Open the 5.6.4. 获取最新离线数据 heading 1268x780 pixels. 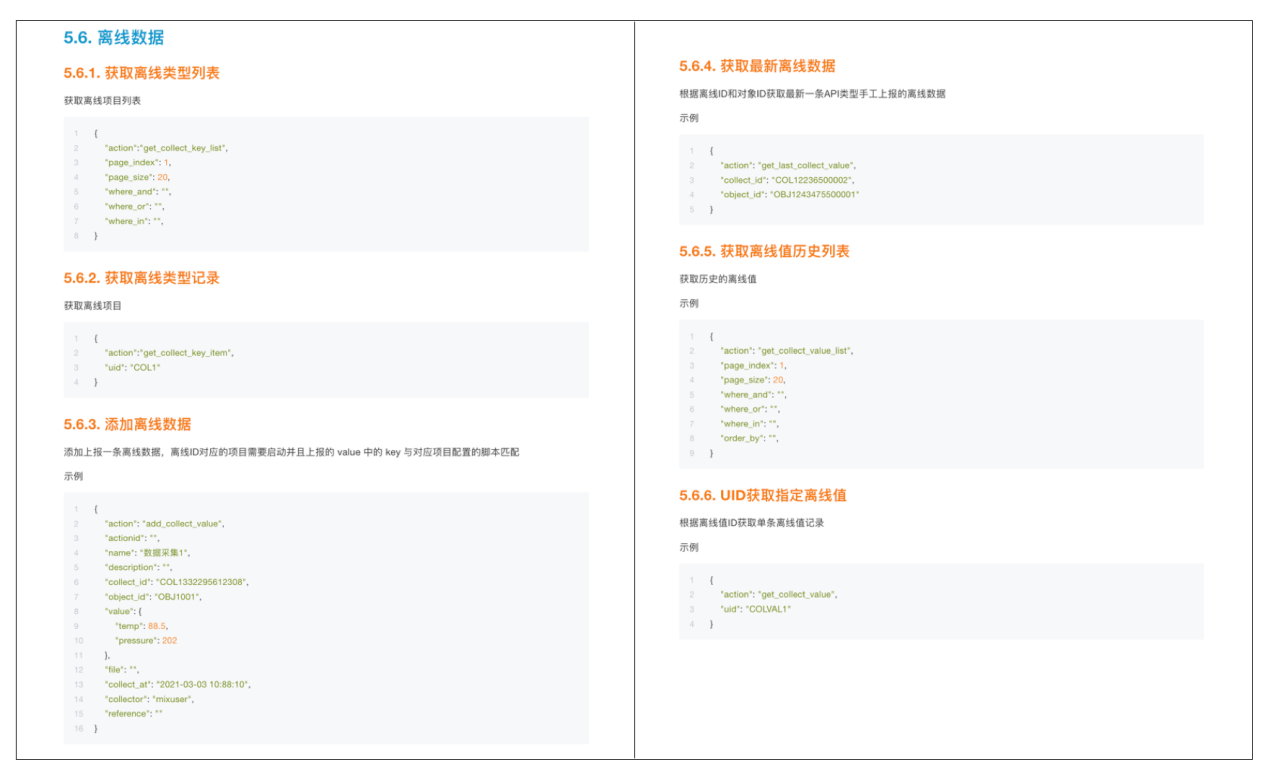(757, 66)
